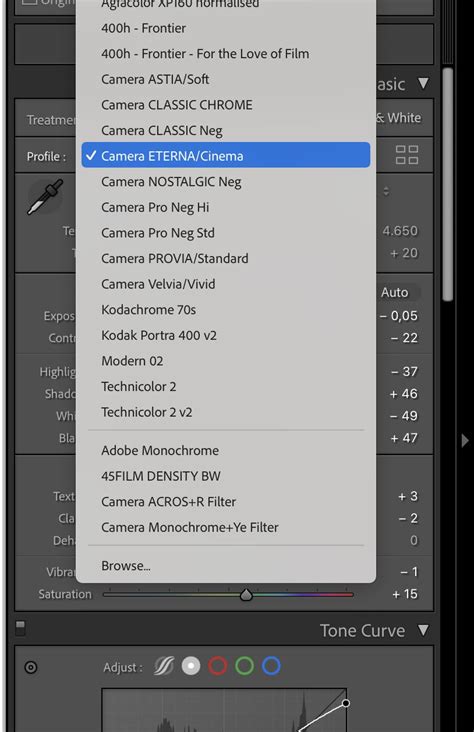This screenshot has height=732, width=474.
Task: Collapse the Basic panel triangle
Action: pos(423,84)
